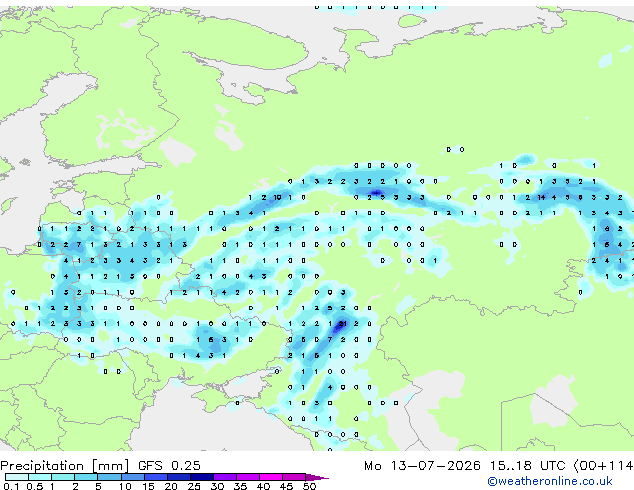Click the 25–30 mm navy legend swatch
The height and width of the screenshot is (490, 634).
[x=201, y=477]
